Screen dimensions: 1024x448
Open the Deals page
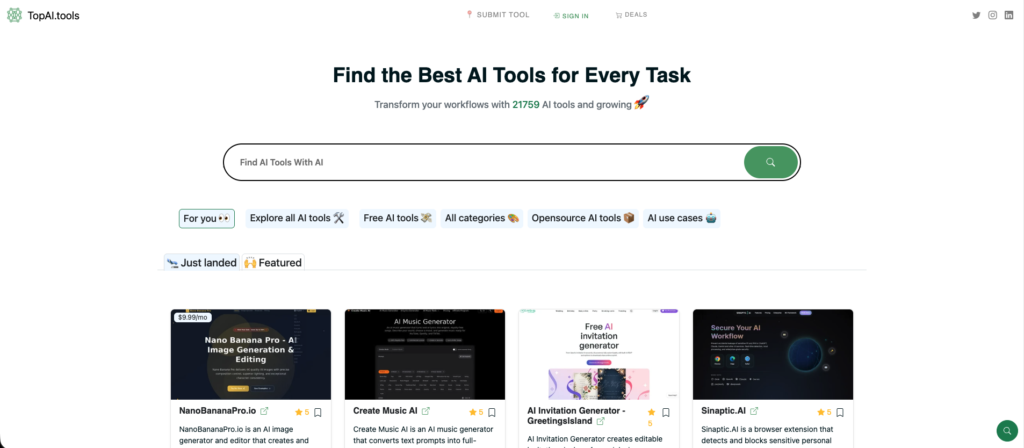[x=631, y=14]
